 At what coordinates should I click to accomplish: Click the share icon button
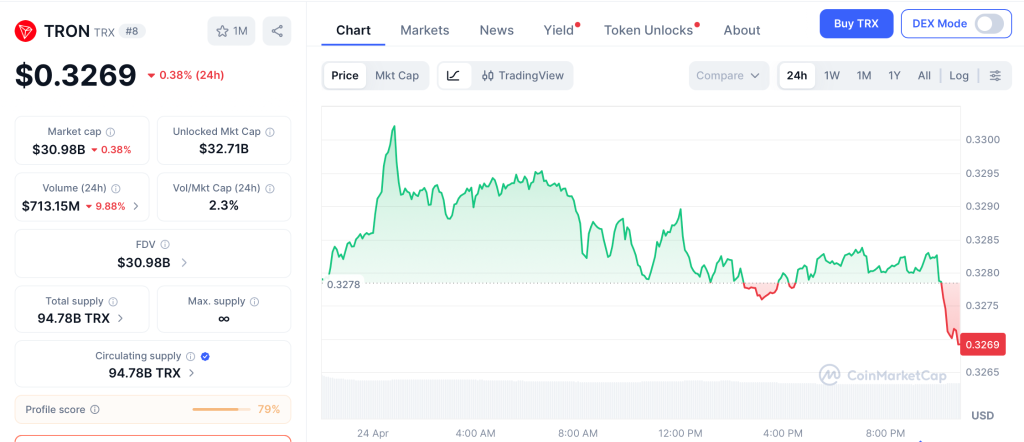point(277,31)
